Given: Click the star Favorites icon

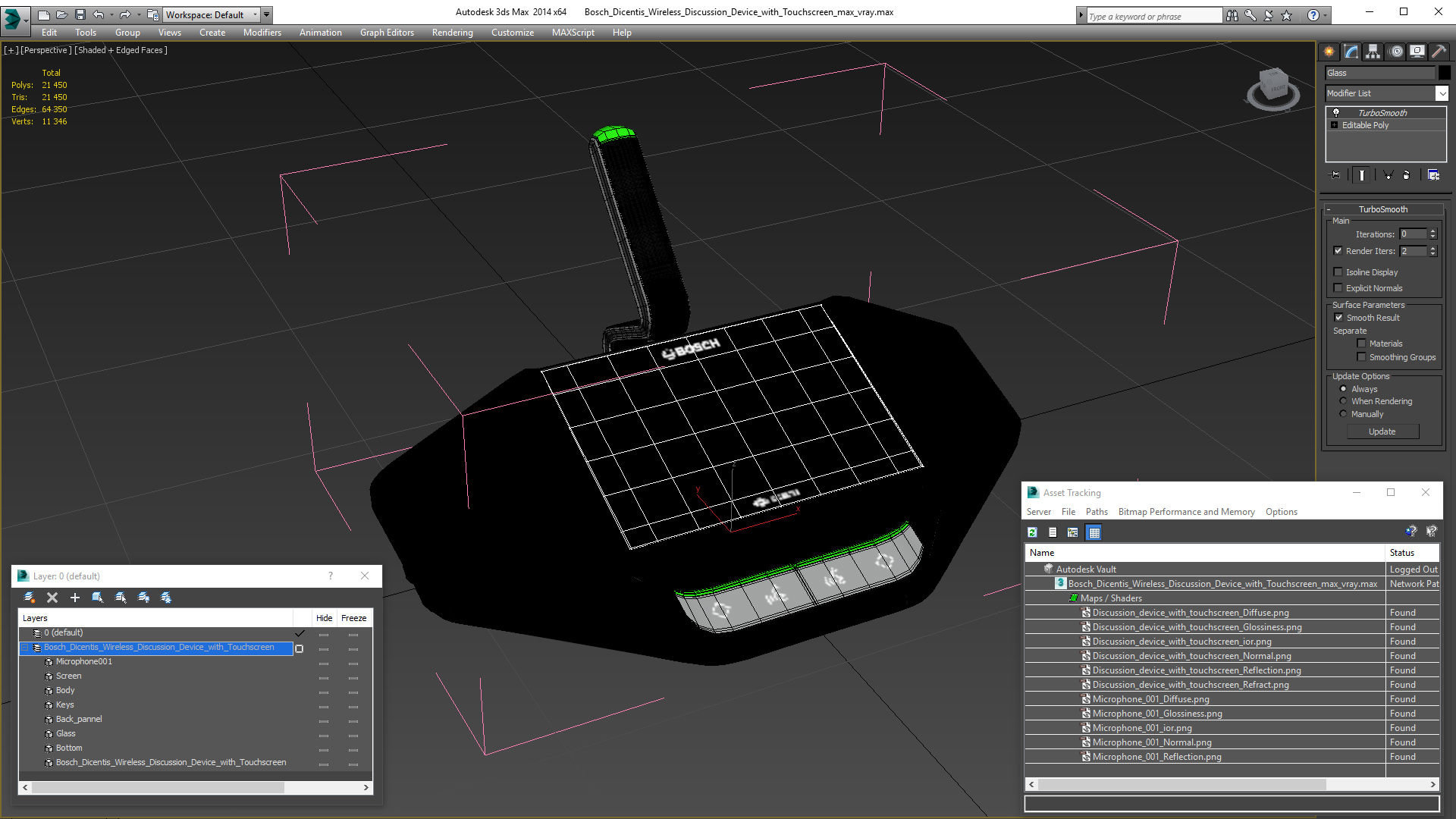Looking at the screenshot, I should click(x=1287, y=15).
